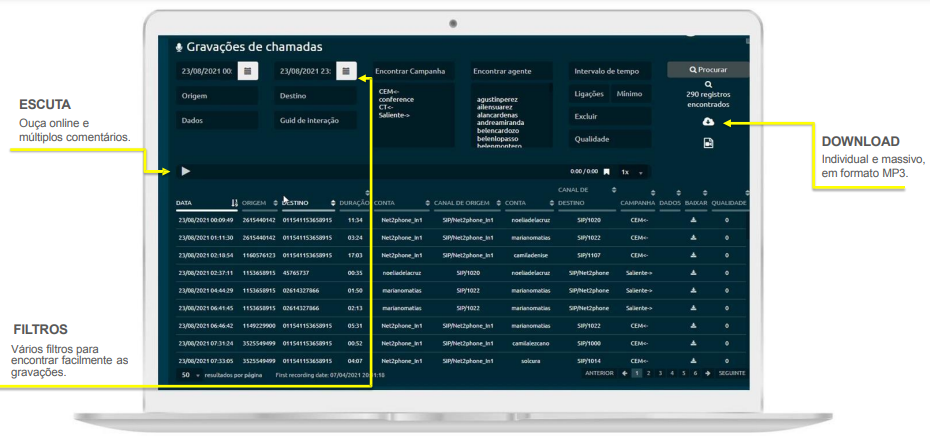This screenshot has height=436, width=930.
Task: Download the recording from 23/08/2021 00:09:49
Action: pyautogui.click(x=694, y=219)
